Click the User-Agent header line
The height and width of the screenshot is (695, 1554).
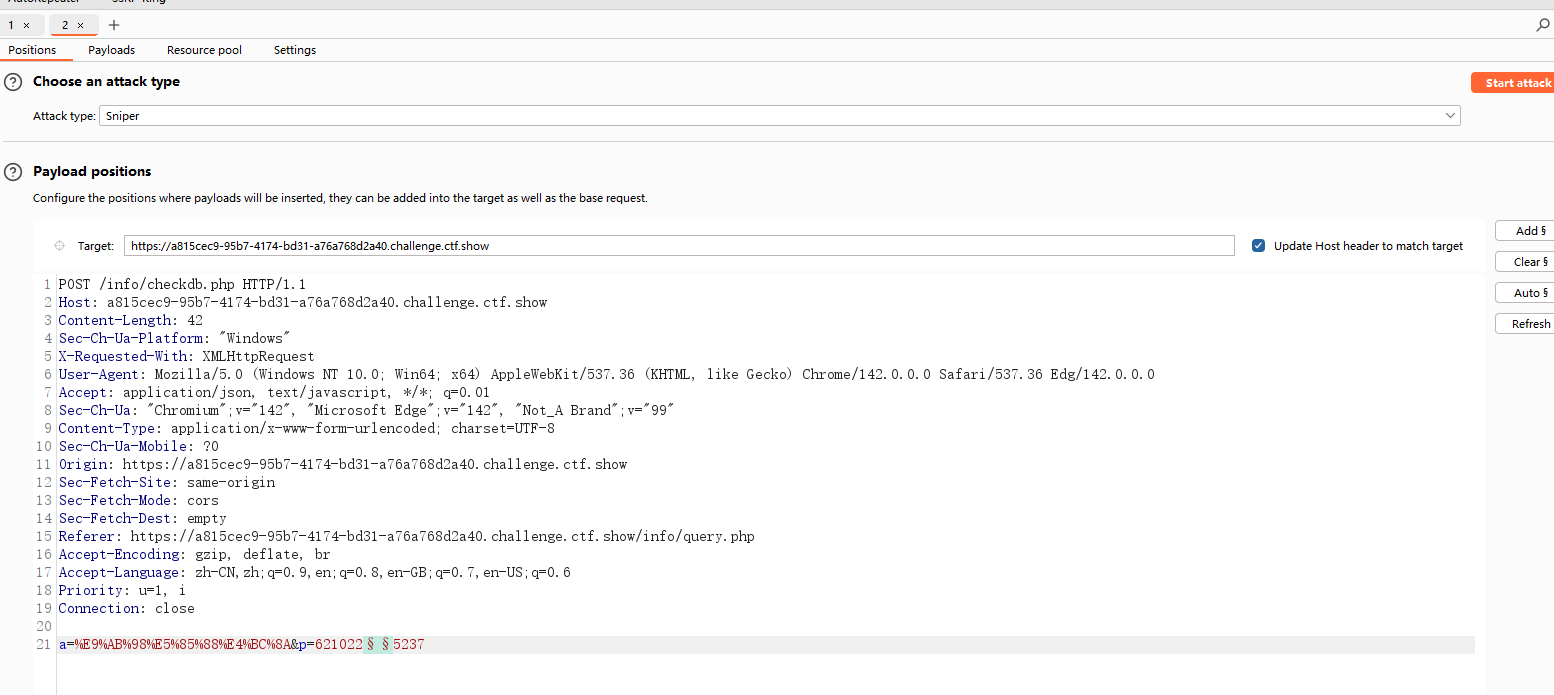tap(606, 374)
